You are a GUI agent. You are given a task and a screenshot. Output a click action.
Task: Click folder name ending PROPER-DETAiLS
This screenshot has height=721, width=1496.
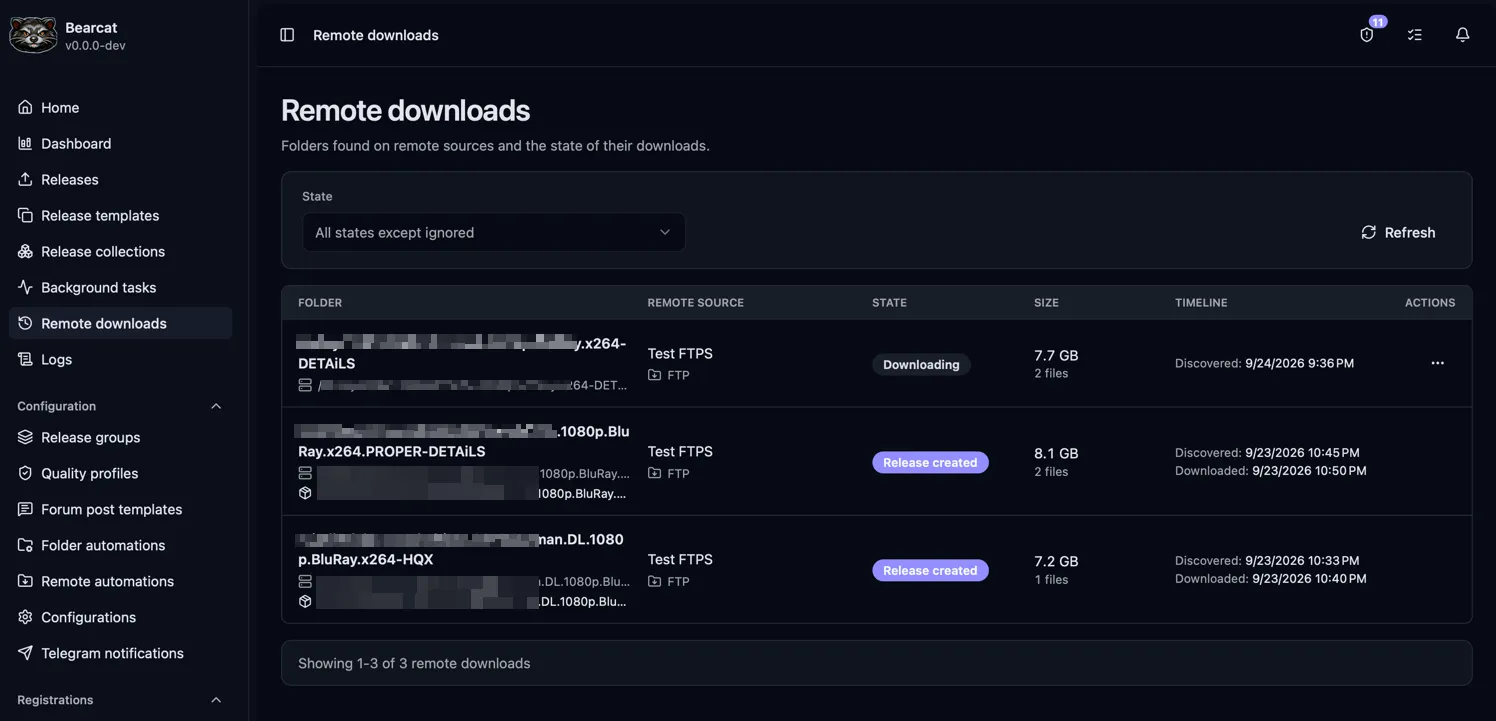click(463, 441)
